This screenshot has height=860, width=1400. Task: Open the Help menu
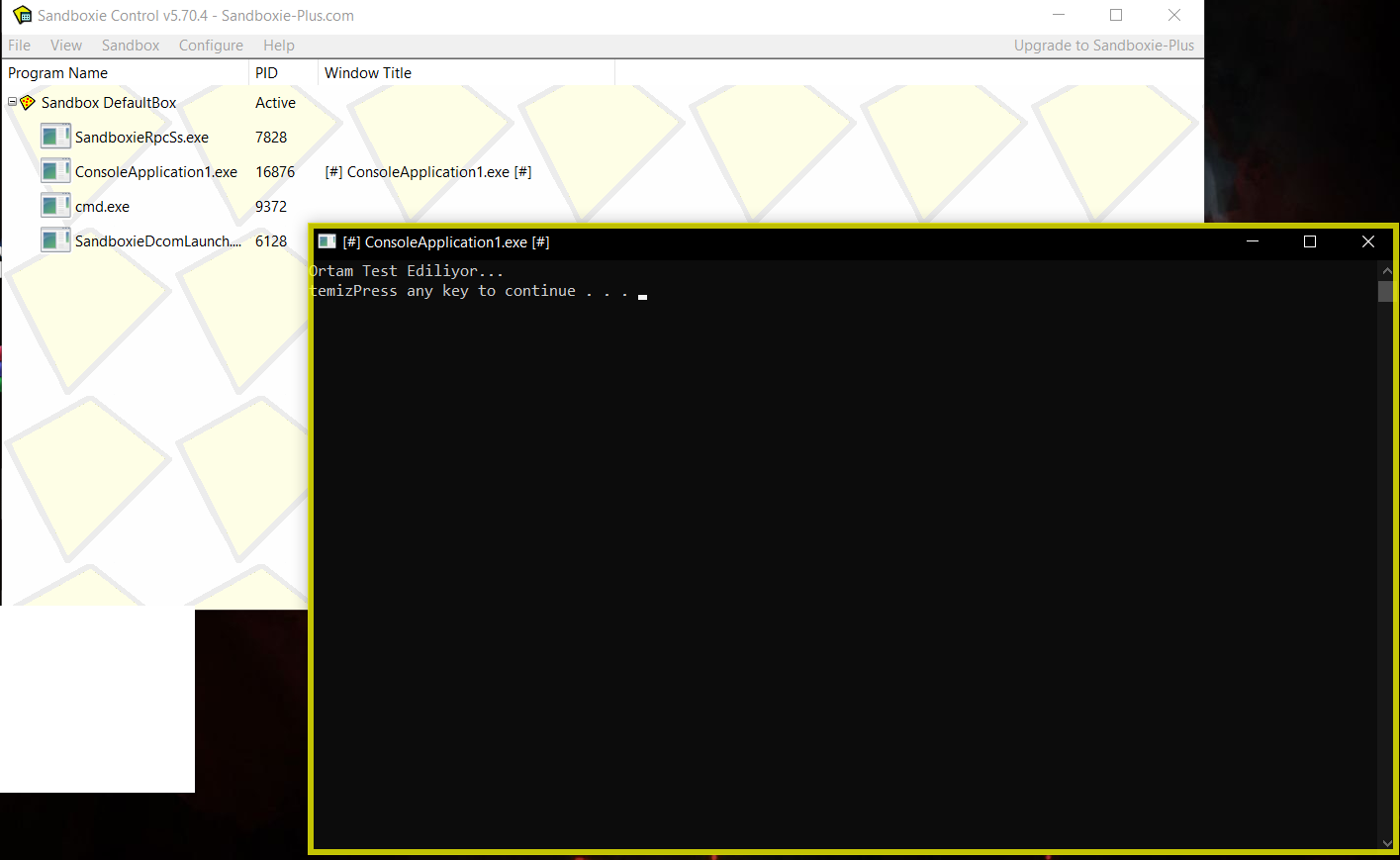pos(279,46)
